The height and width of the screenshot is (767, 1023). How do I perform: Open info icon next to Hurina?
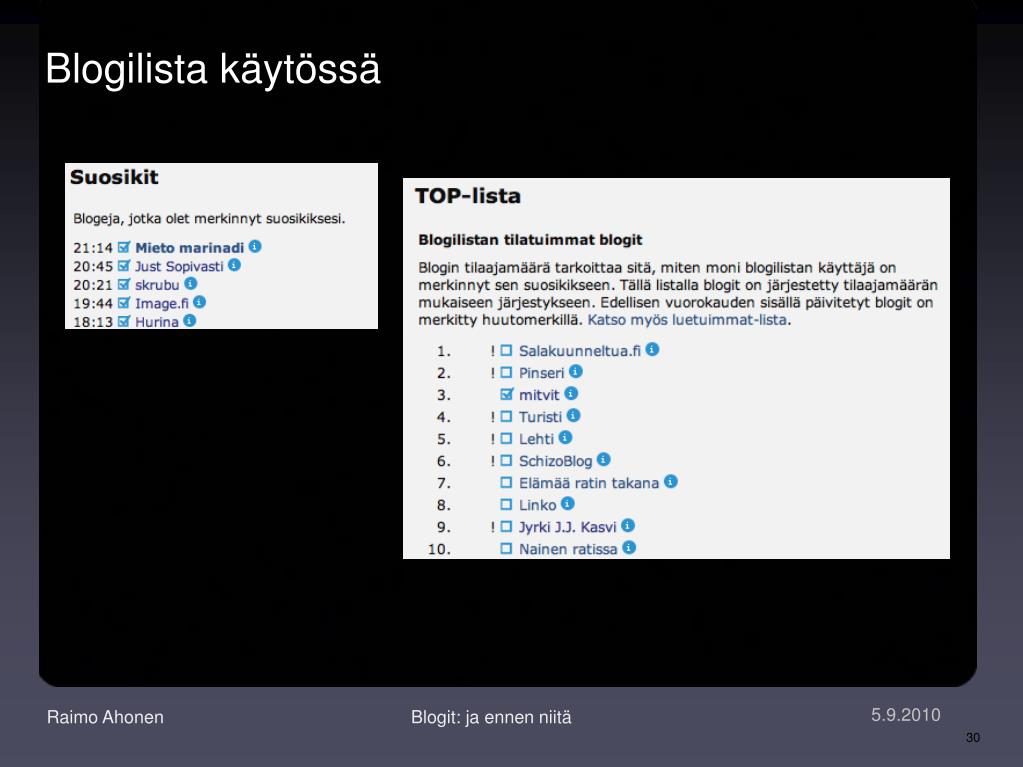click(190, 320)
